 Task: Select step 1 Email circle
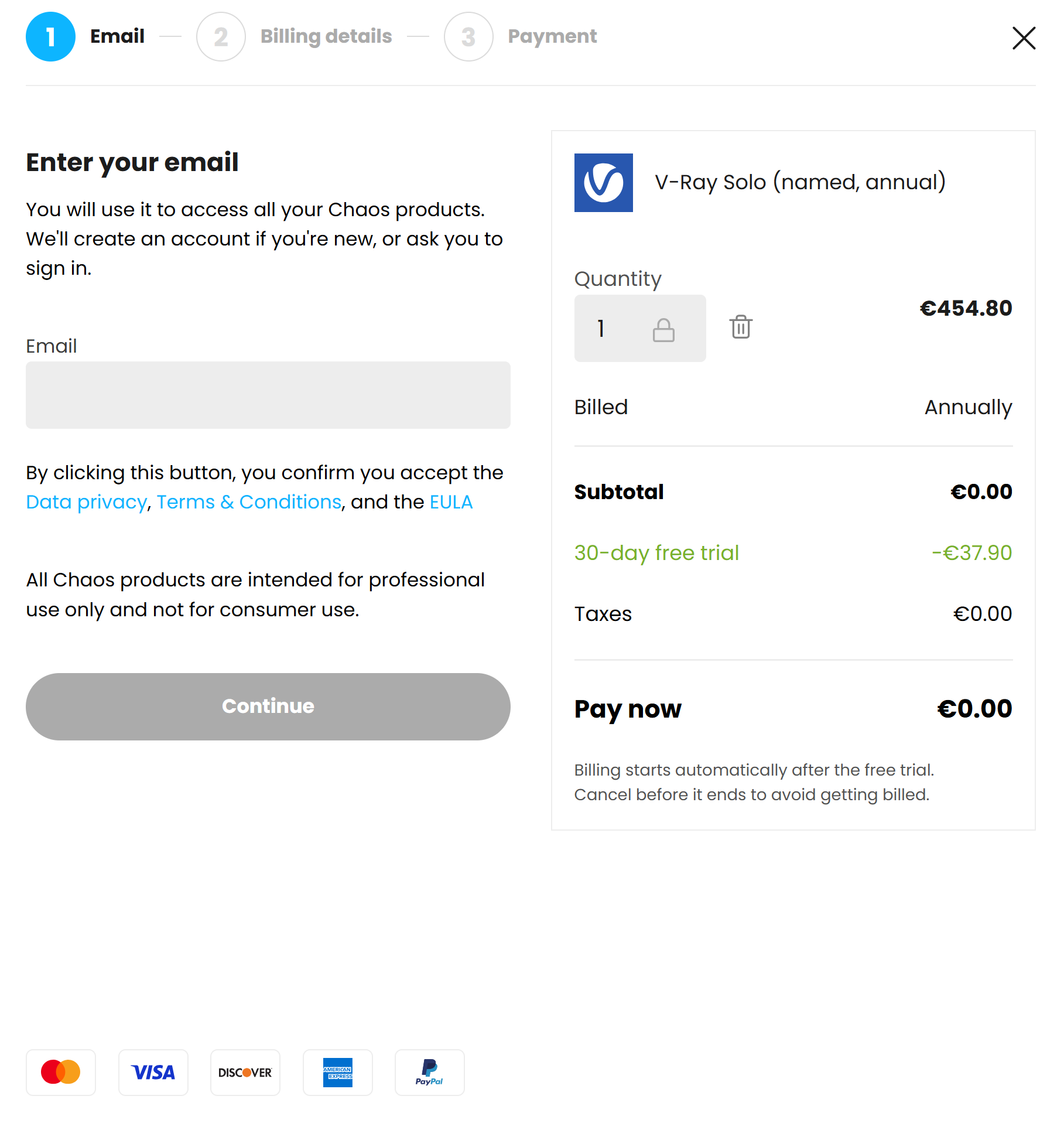tap(51, 37)
